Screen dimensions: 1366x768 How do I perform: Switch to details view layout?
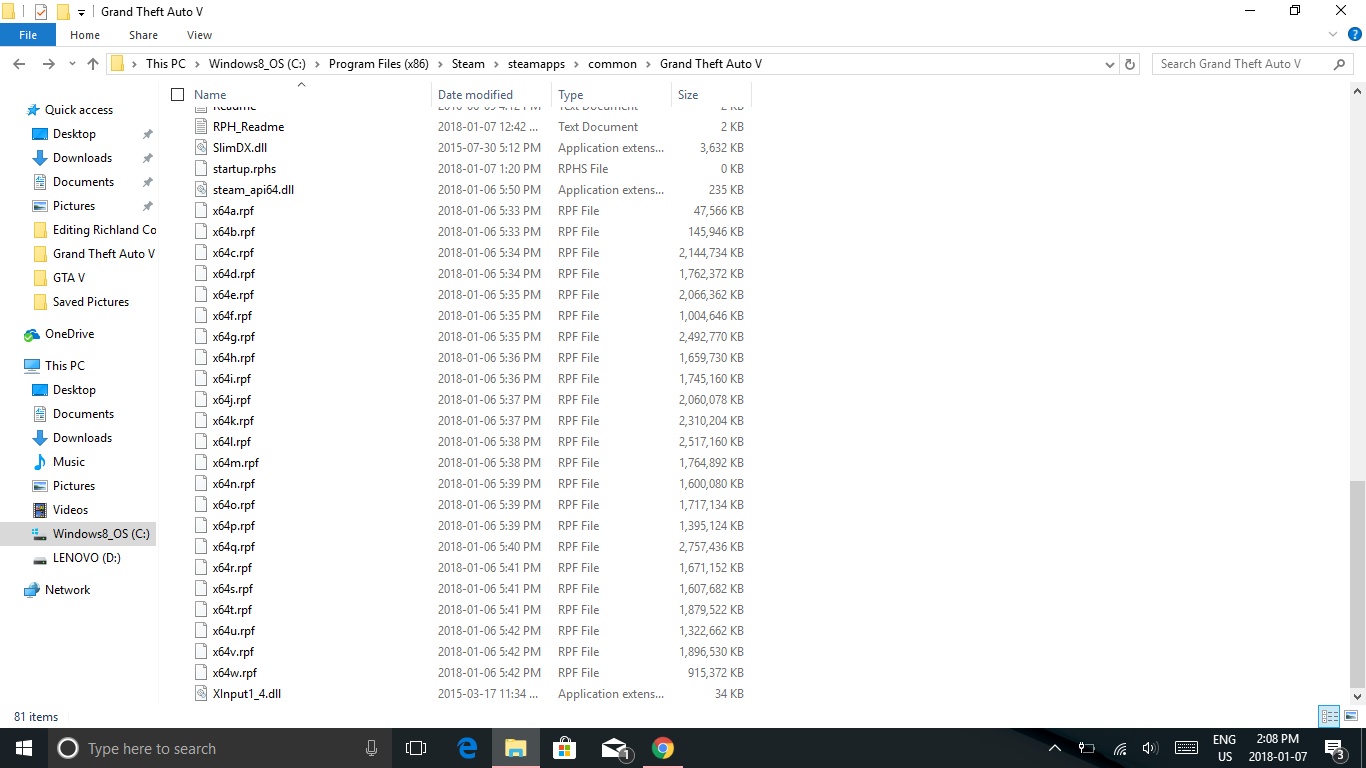click(x=1329, y=716)
